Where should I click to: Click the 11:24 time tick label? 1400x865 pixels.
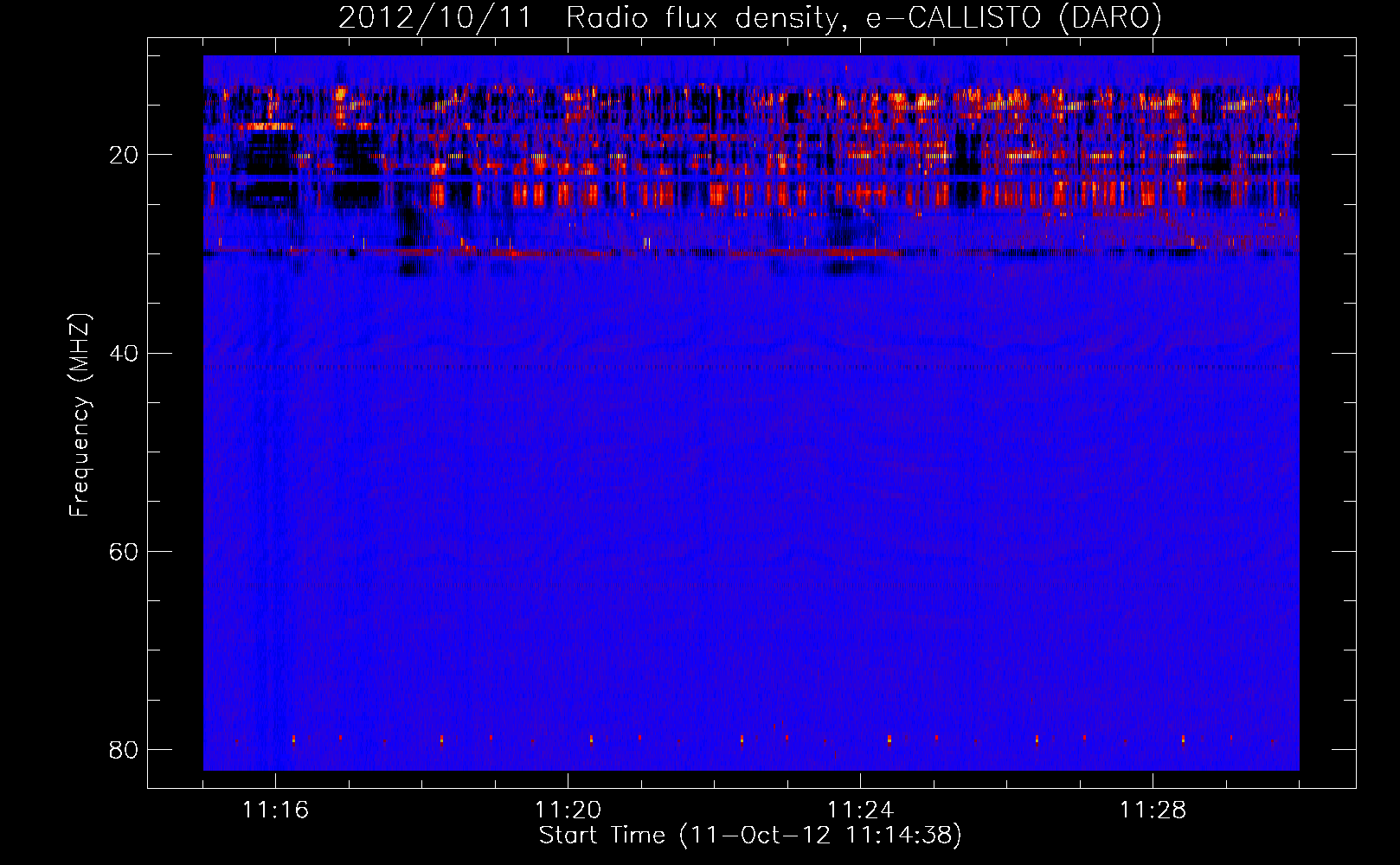point(860,811)
